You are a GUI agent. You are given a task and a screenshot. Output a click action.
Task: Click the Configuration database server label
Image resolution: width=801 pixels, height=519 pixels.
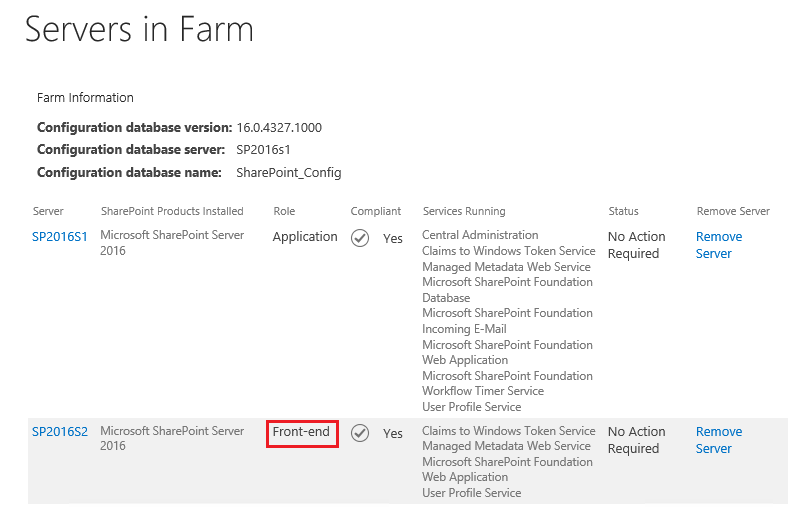tap(131, 150)
